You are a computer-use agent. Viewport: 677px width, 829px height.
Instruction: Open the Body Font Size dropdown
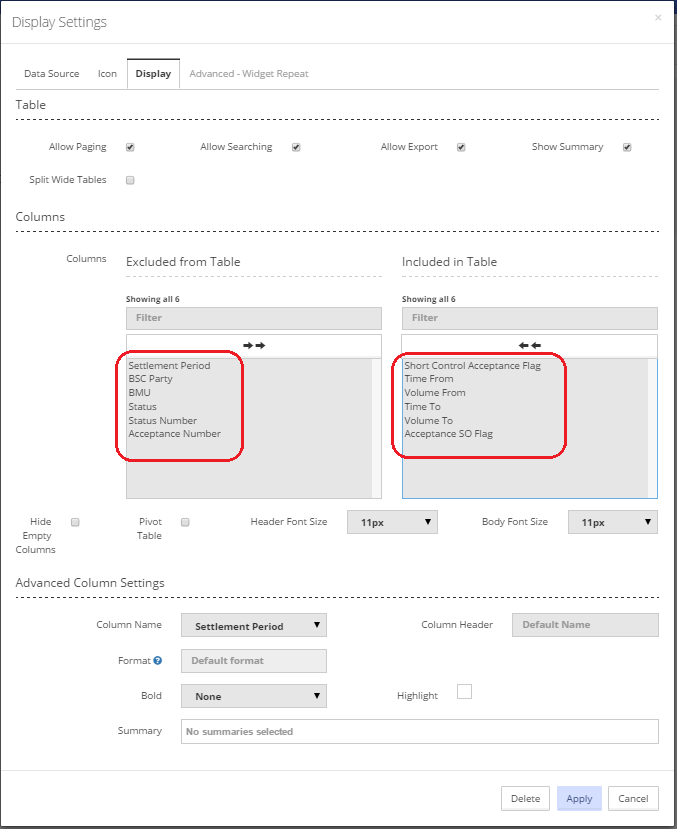[x=612, y=522]
